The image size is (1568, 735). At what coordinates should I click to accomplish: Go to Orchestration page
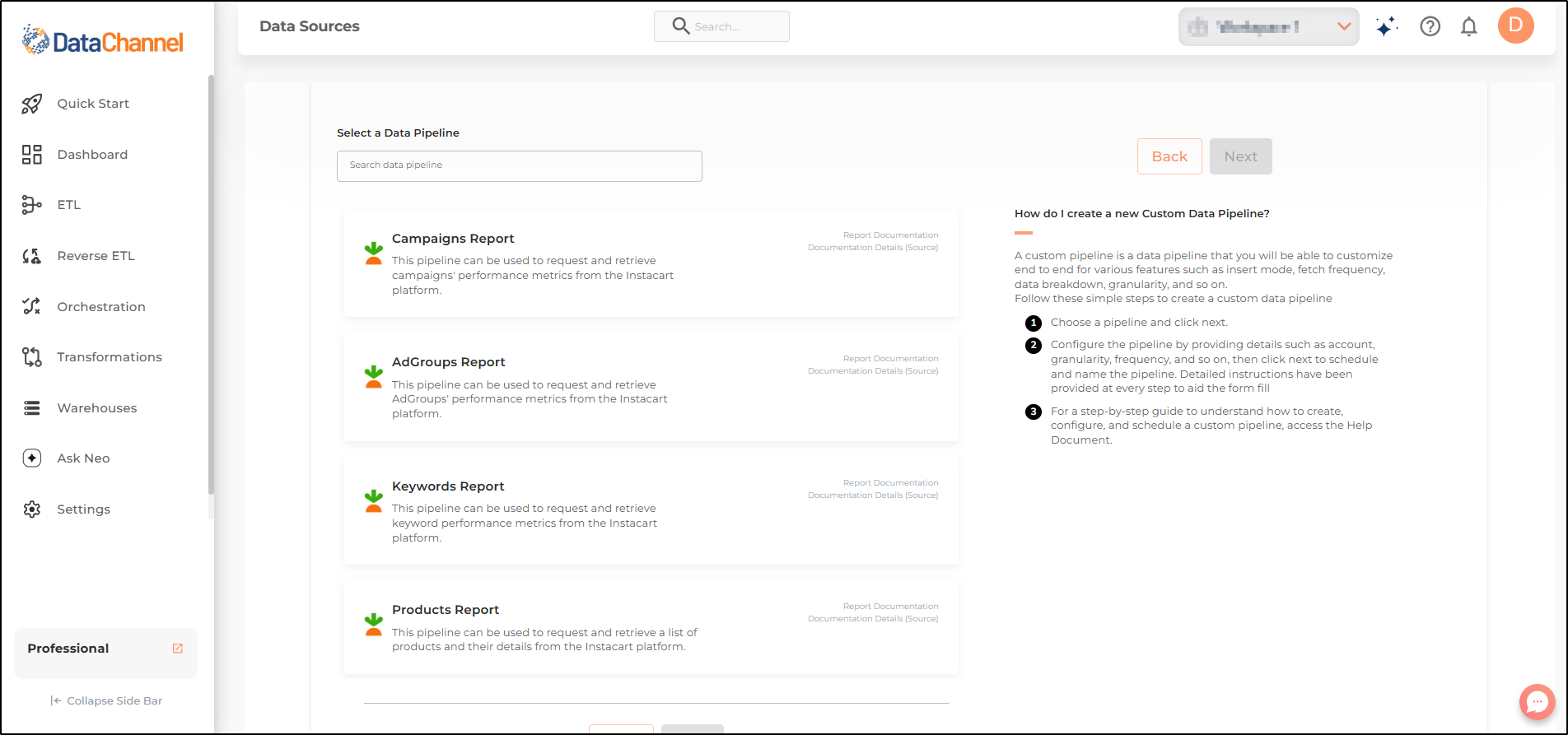tap(101, 307)
